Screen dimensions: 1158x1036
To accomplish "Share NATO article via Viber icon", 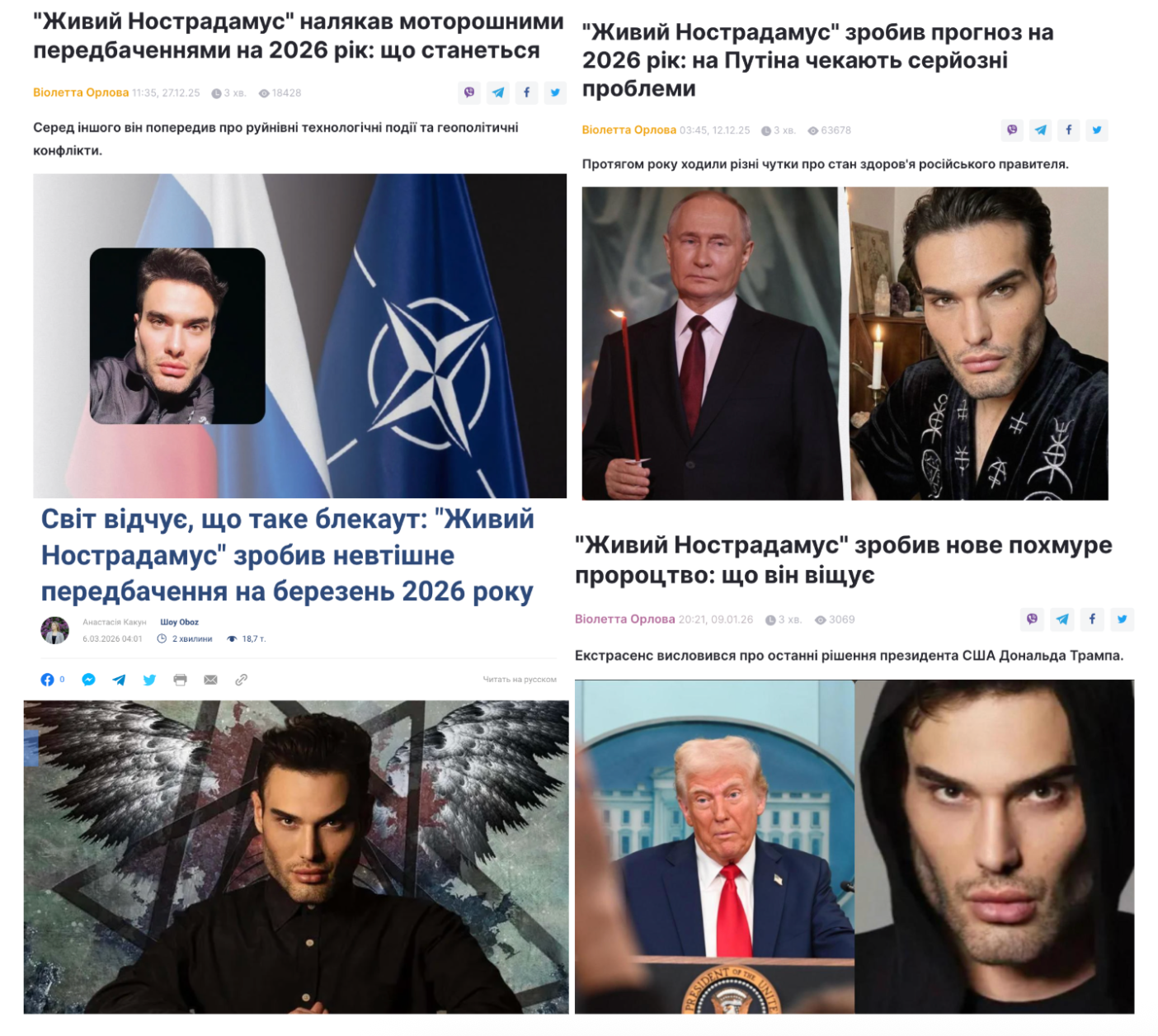I will 469,92.
